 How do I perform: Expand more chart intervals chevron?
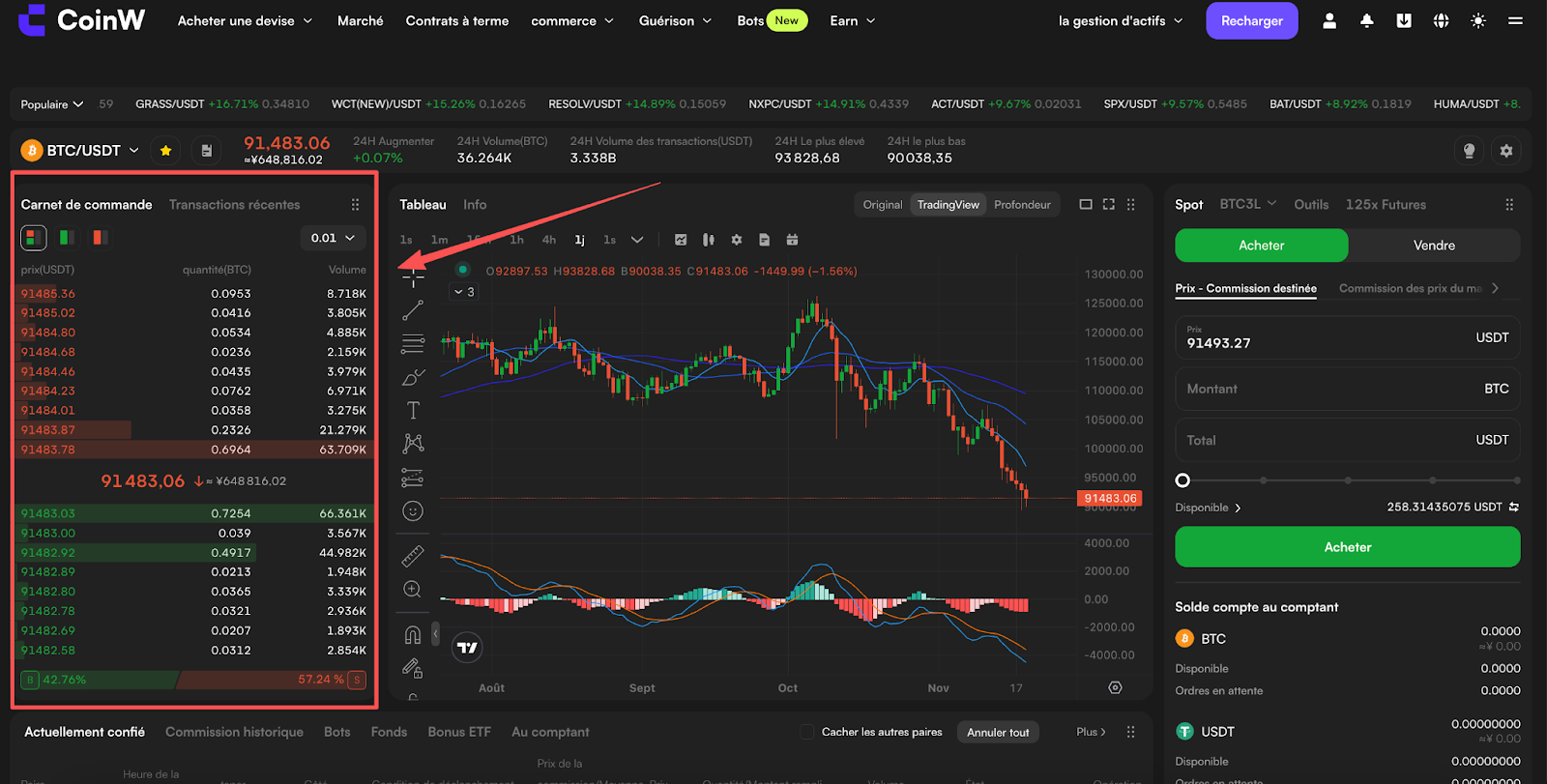(637, 240)
